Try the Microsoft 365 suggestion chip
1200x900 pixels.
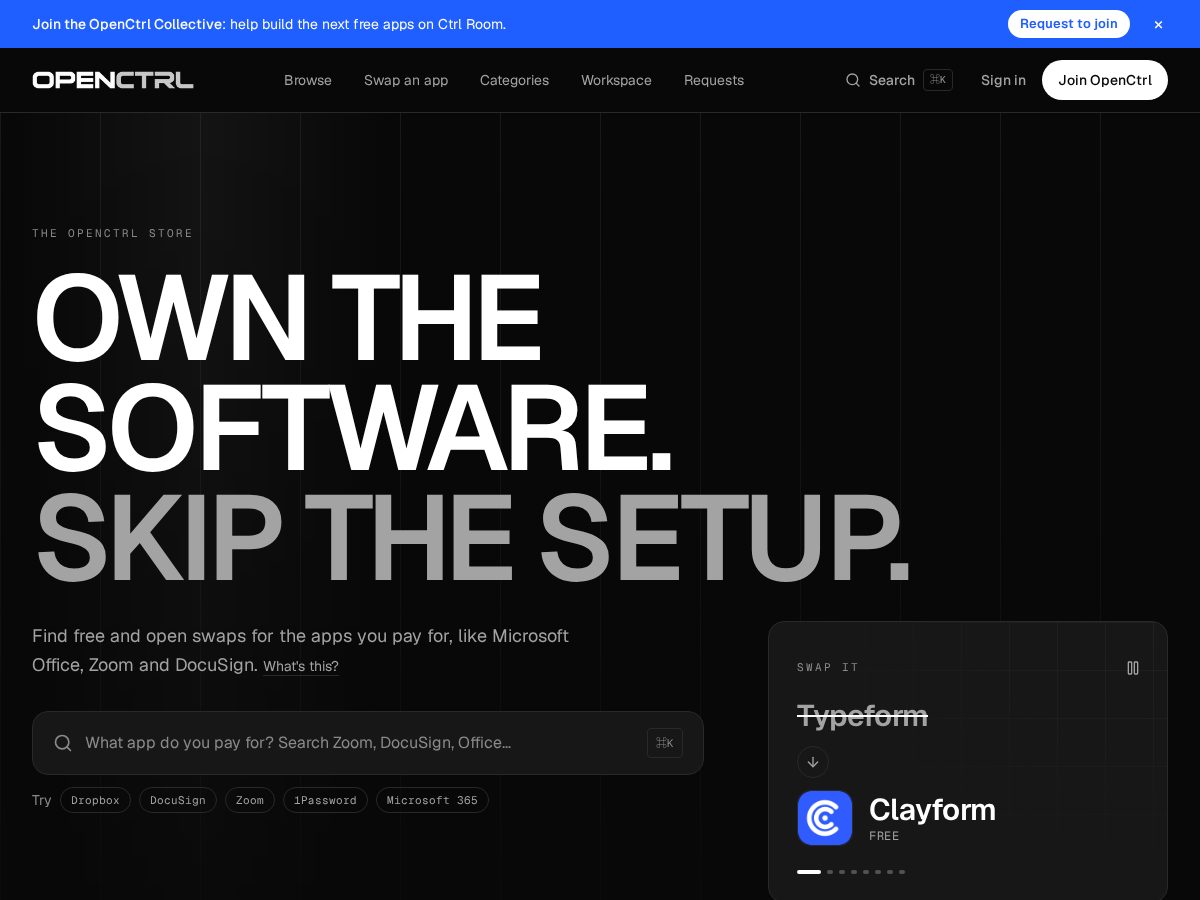432,800
